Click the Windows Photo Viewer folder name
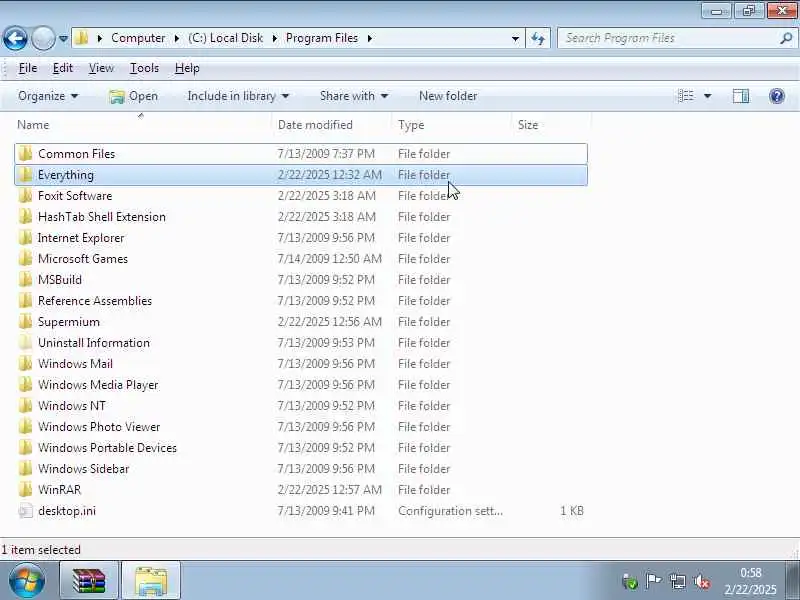 tap(99, 427)
